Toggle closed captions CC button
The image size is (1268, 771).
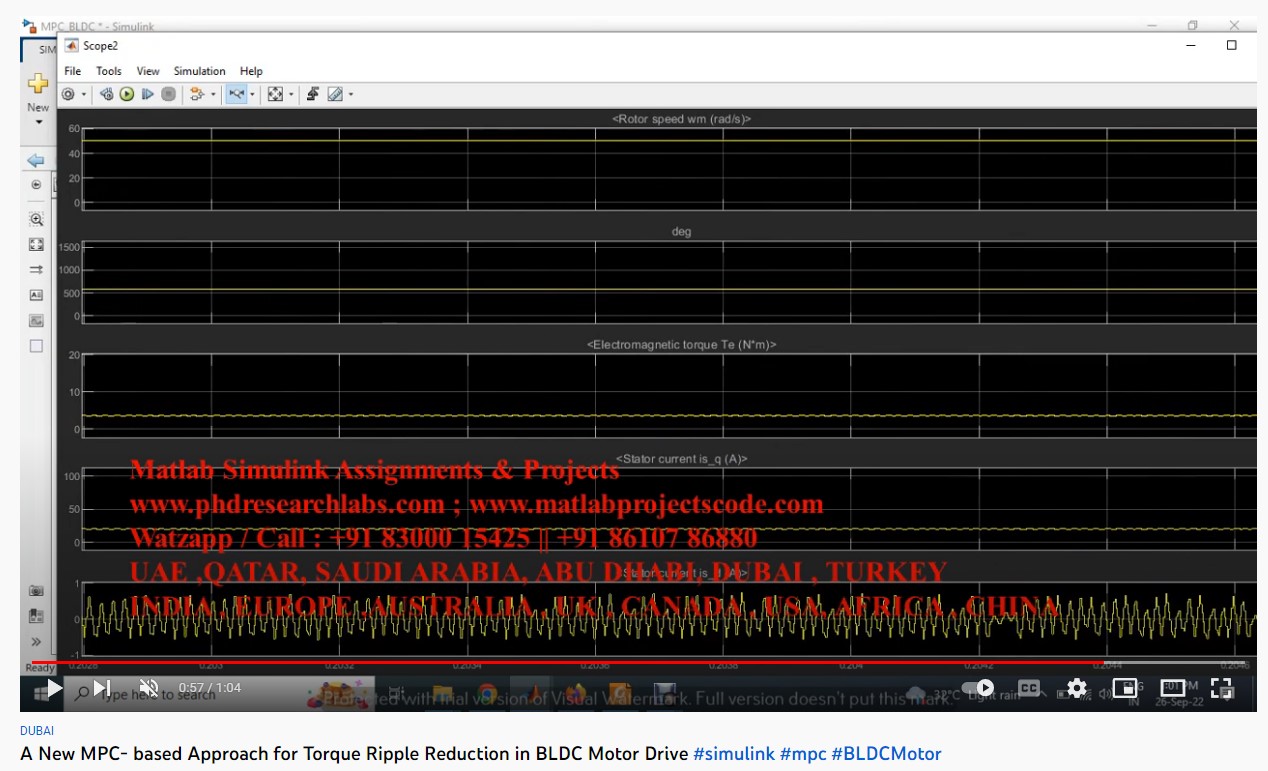pos(1029,688)
